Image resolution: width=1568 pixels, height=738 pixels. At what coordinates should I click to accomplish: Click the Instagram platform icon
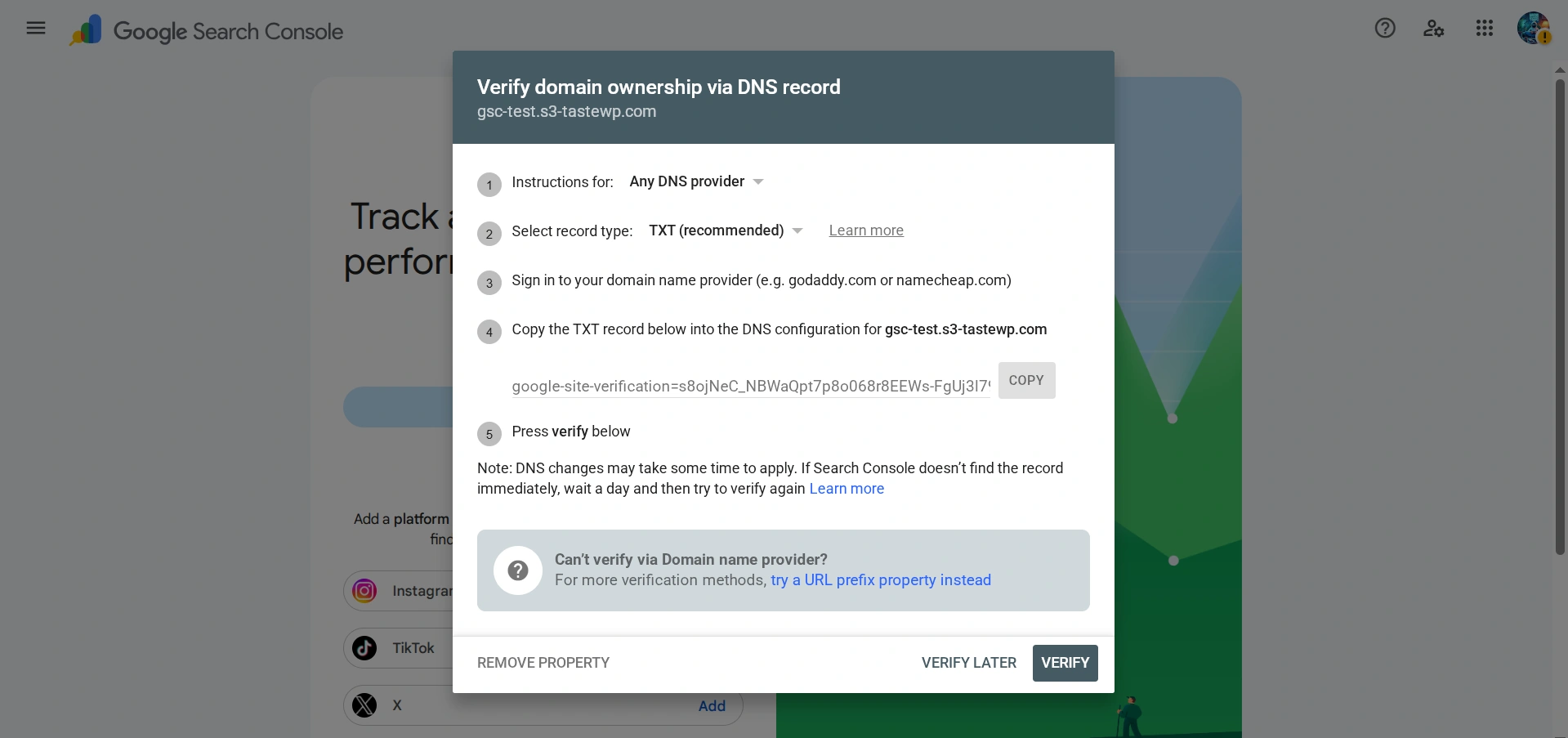pos(364,591)
